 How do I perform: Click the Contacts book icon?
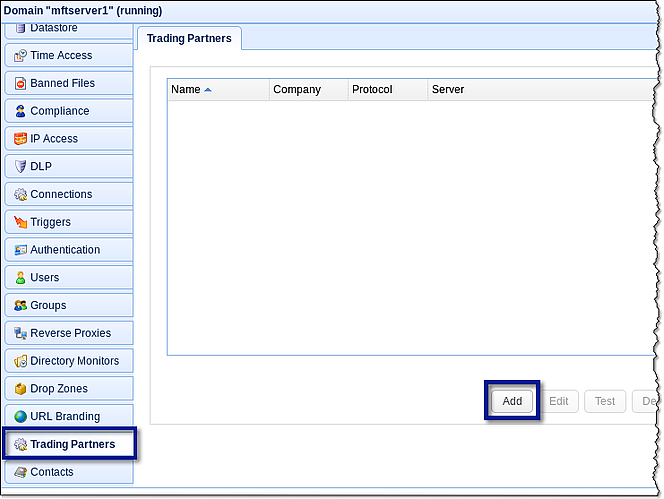coord(20,472)
